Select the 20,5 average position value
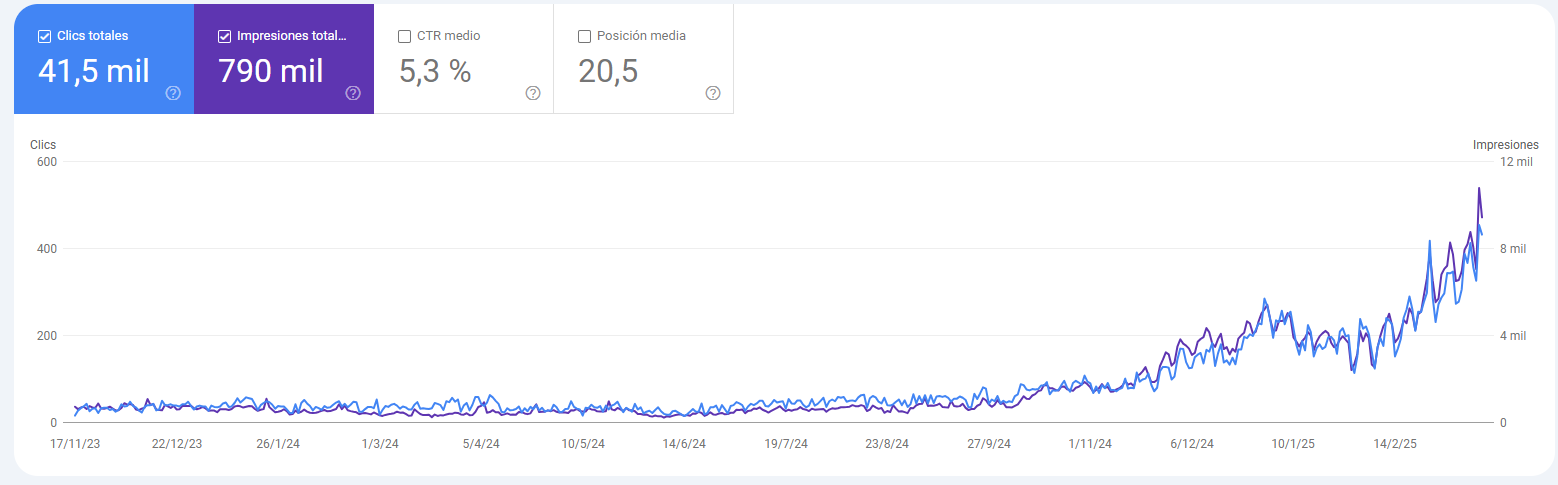Screen dimensions: 1558x485 click(x=608, y=71)
